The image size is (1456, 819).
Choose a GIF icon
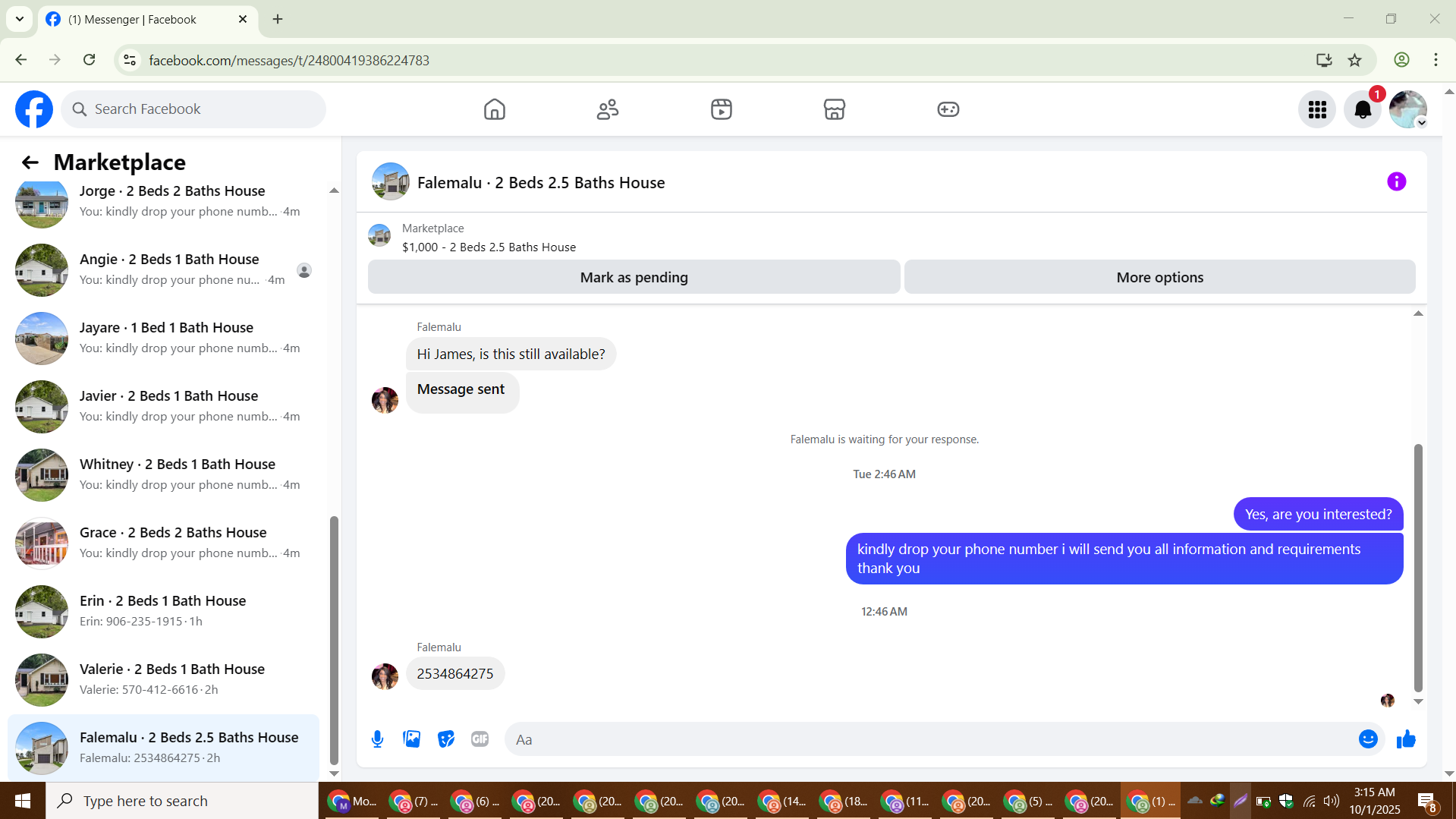pos(480,739)
